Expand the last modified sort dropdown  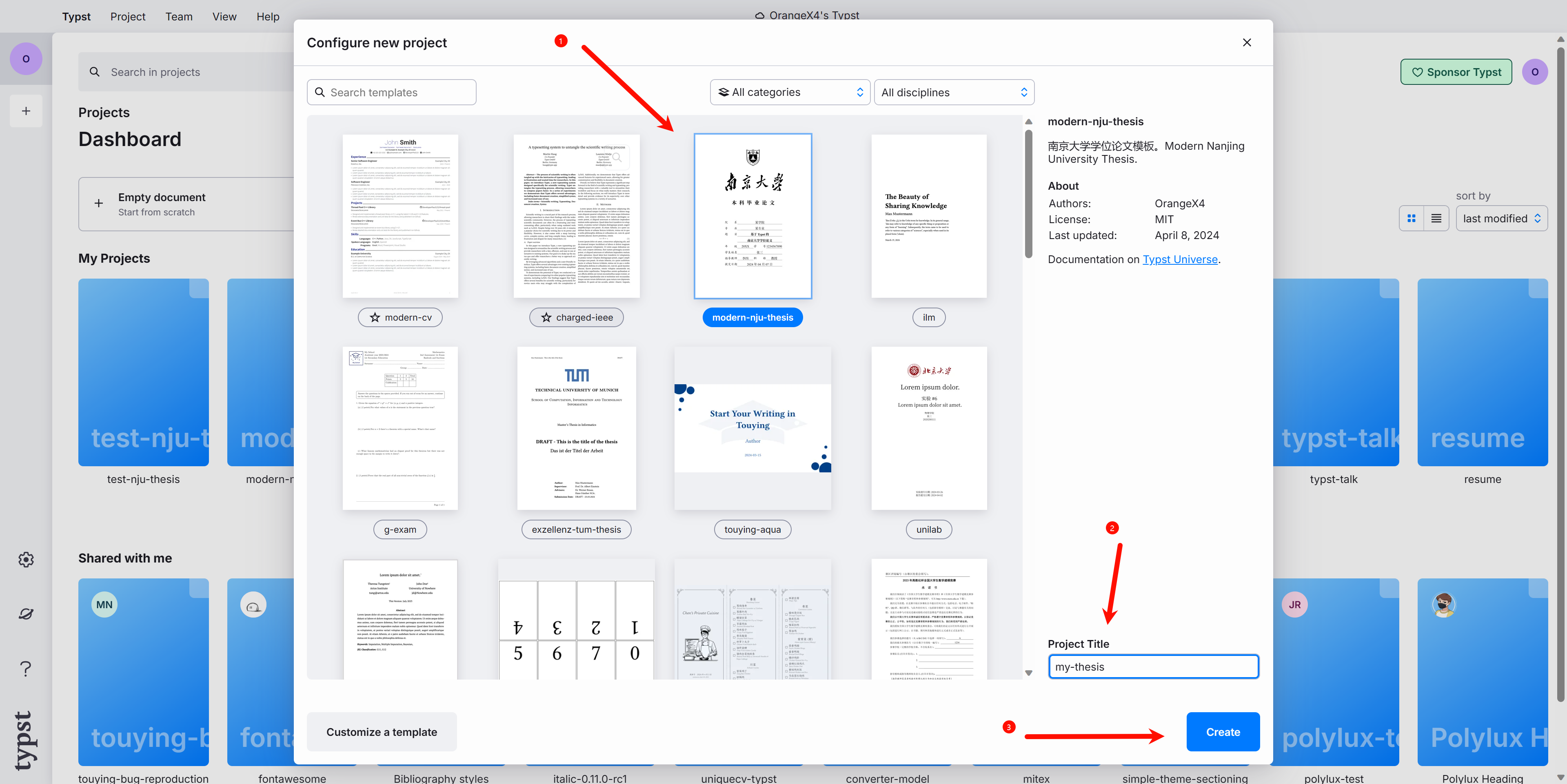(x=1501, y=218)
